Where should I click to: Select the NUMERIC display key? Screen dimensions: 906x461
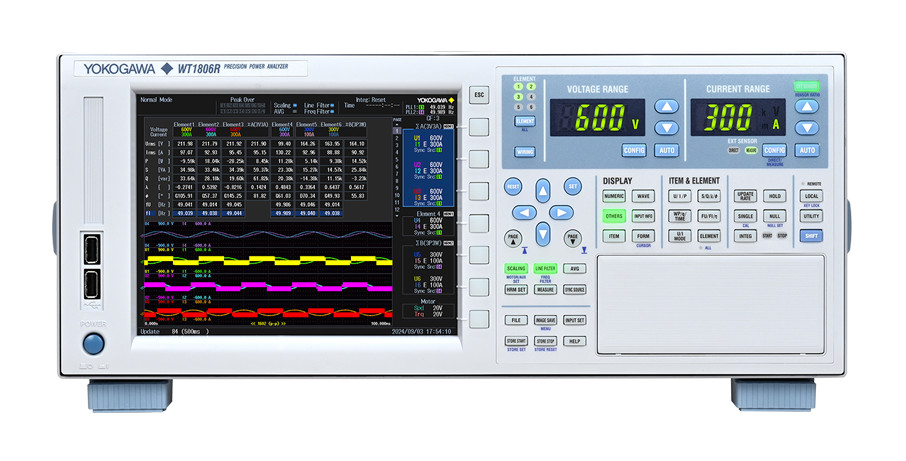click(614, 196)
